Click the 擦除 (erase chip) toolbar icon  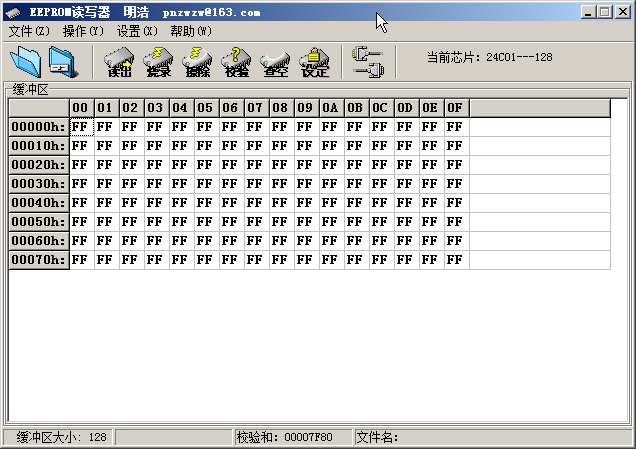pos(197,62)
